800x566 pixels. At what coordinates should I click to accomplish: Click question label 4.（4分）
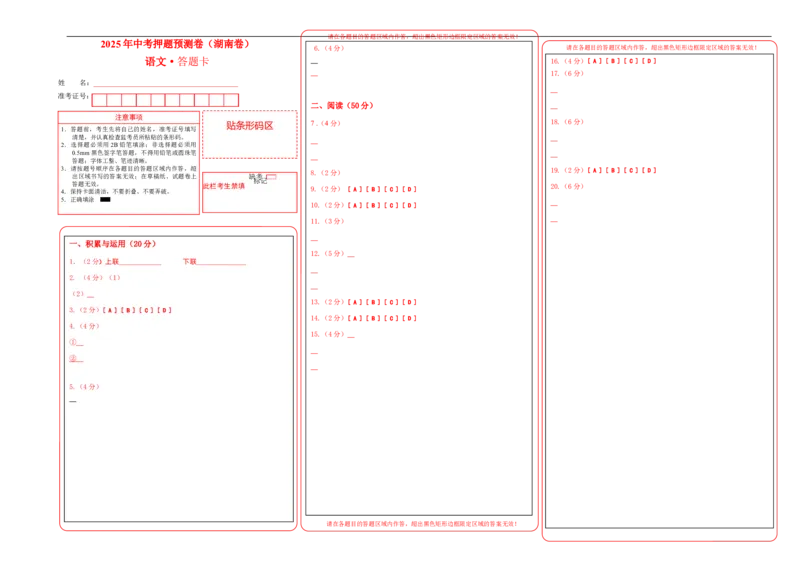coord(84,326)
